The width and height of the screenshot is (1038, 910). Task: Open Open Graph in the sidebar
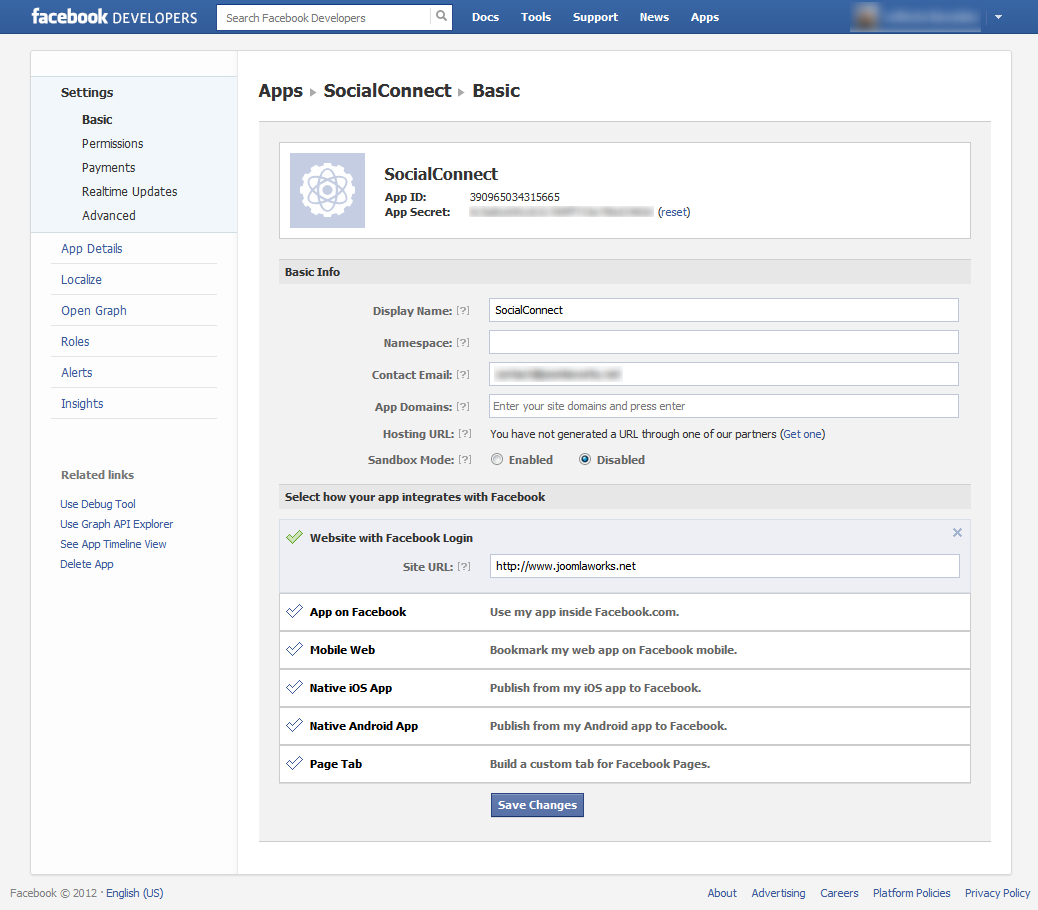coord(93,310)
